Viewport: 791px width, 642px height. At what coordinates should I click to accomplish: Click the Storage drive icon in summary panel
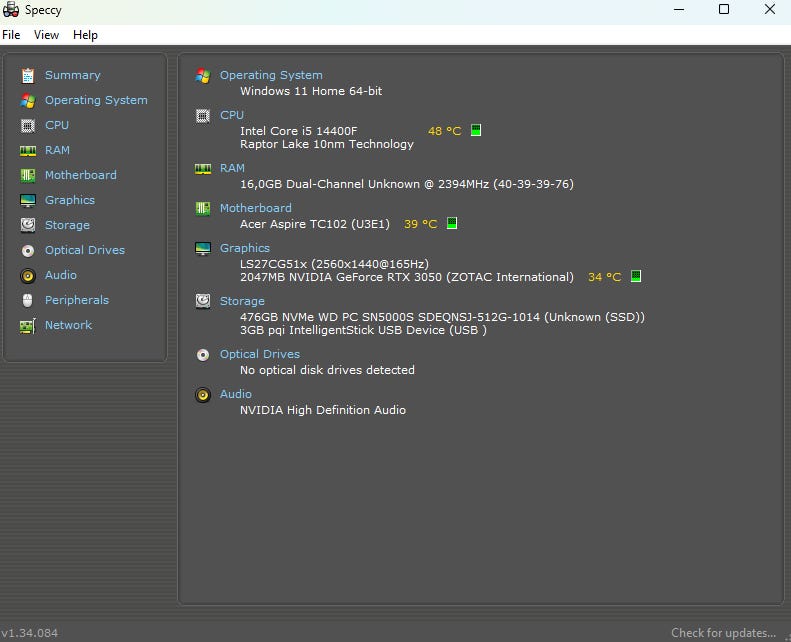[x=203, y=302]
